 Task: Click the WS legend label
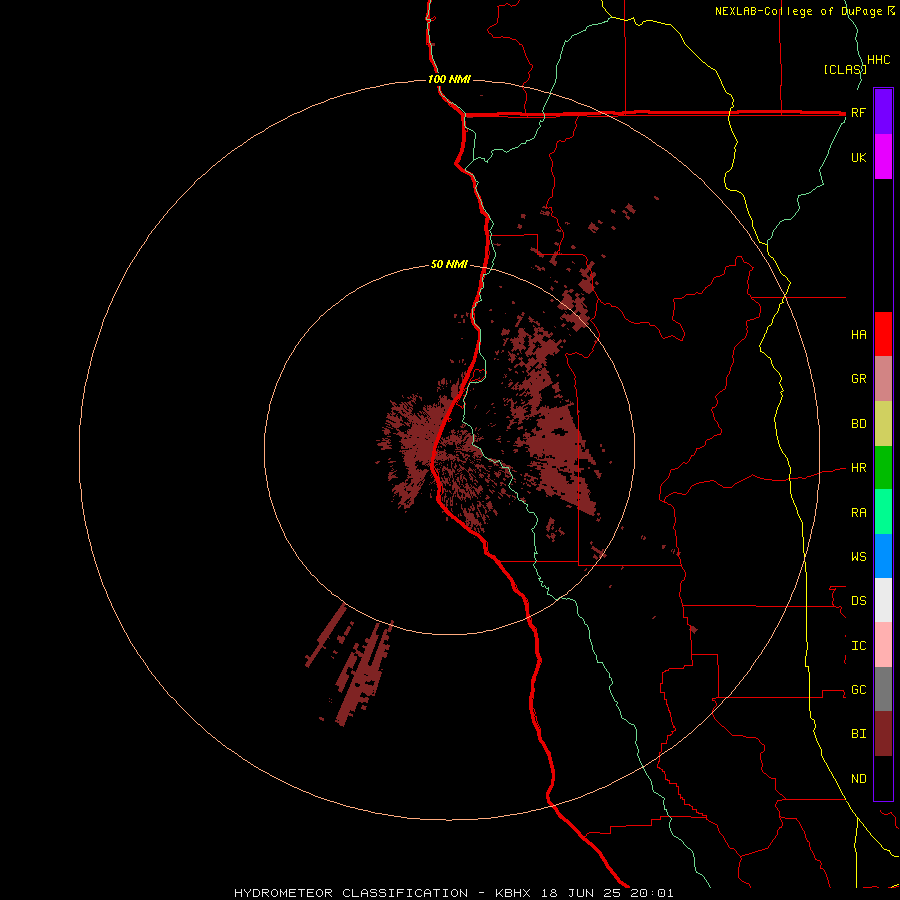[x=858, y=556]
